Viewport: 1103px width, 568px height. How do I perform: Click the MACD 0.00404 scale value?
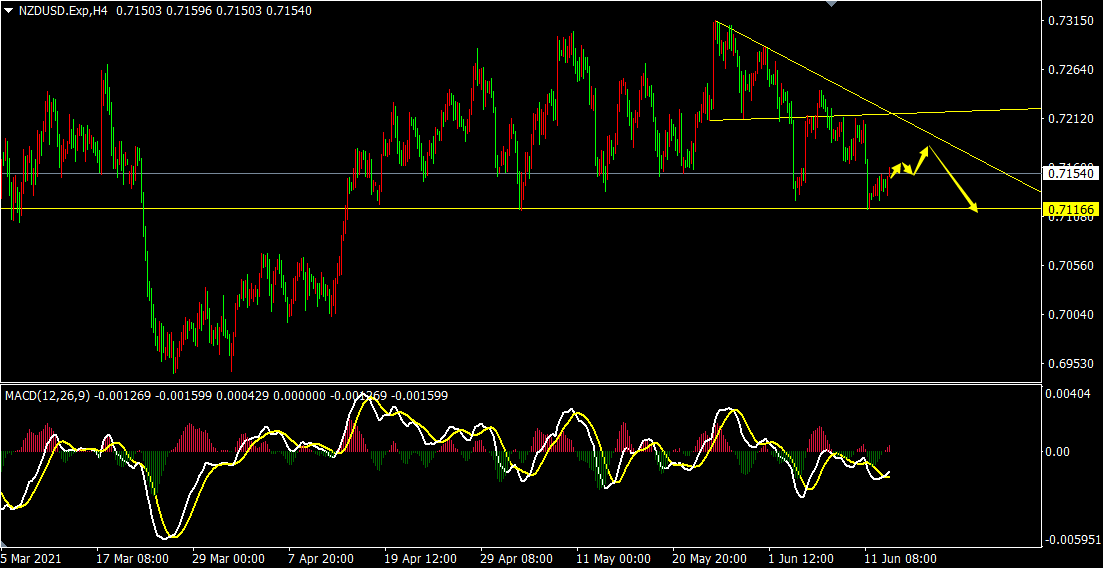1069,395
